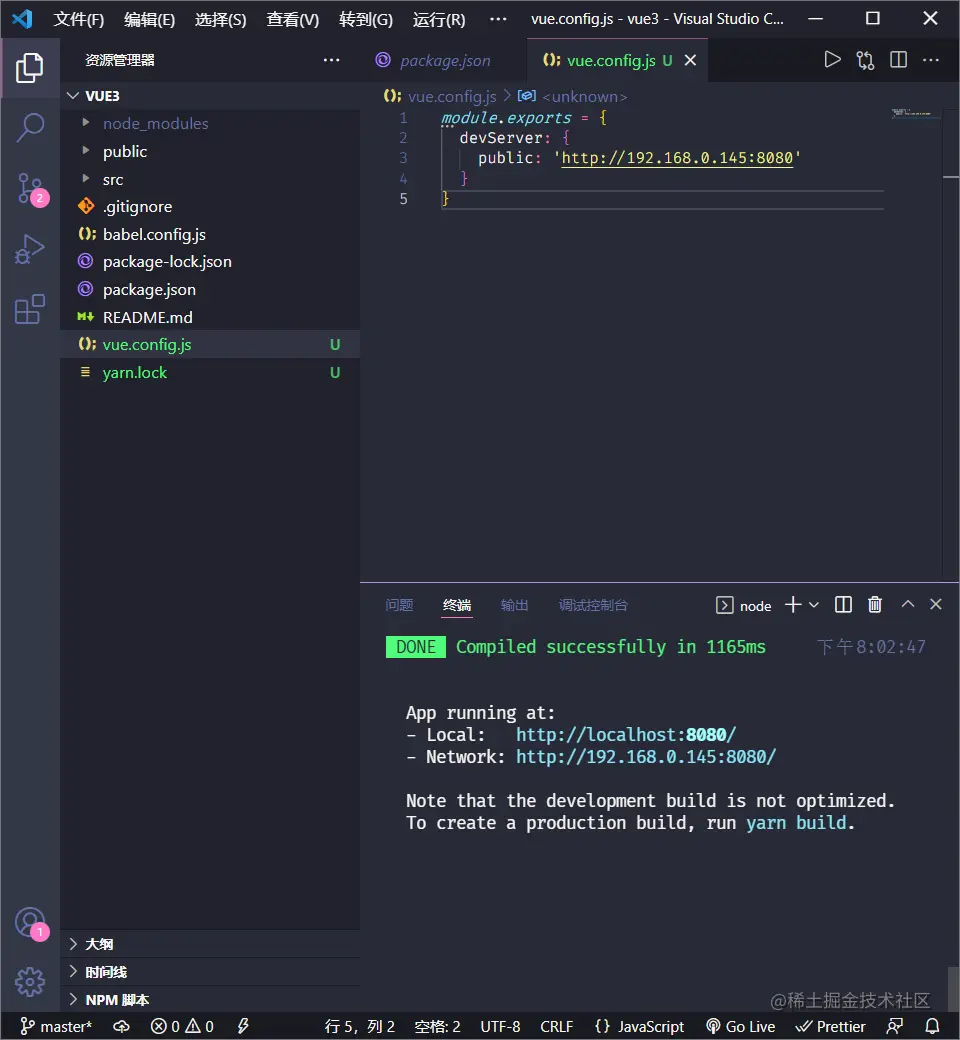Click the split editor icon in the toolbar

pyautogui.click(x=898, y=59)
